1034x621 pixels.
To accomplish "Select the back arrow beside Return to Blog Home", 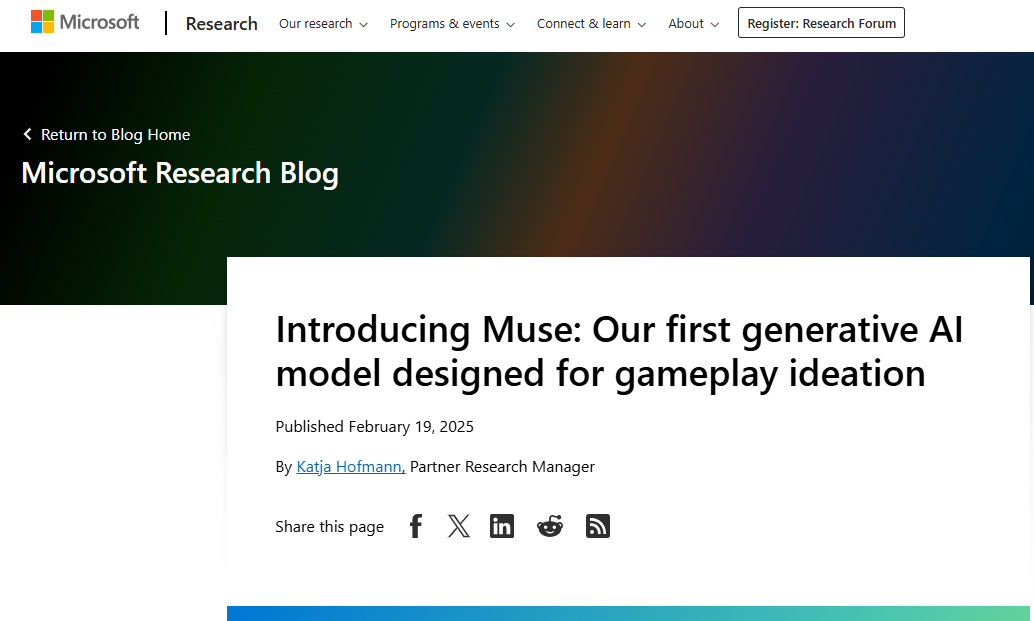I will pyautogui.click(x=27, y=134).
